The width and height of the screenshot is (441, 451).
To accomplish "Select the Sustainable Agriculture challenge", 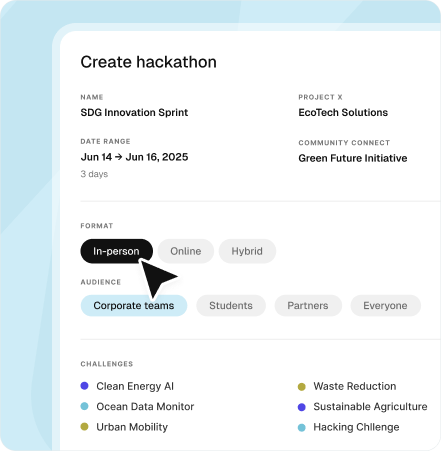I will point(370,407).
